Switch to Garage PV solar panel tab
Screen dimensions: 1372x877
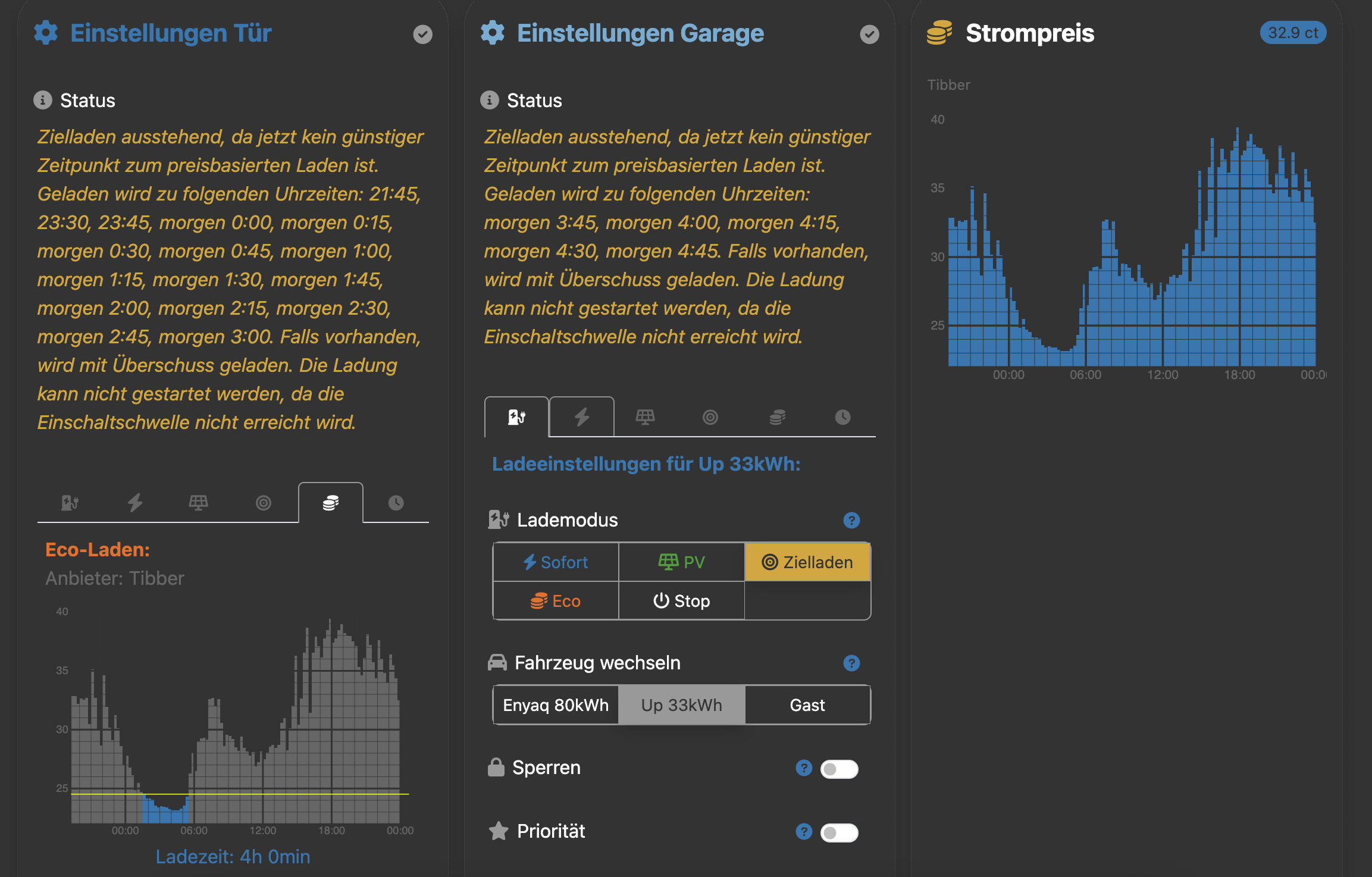645,416
